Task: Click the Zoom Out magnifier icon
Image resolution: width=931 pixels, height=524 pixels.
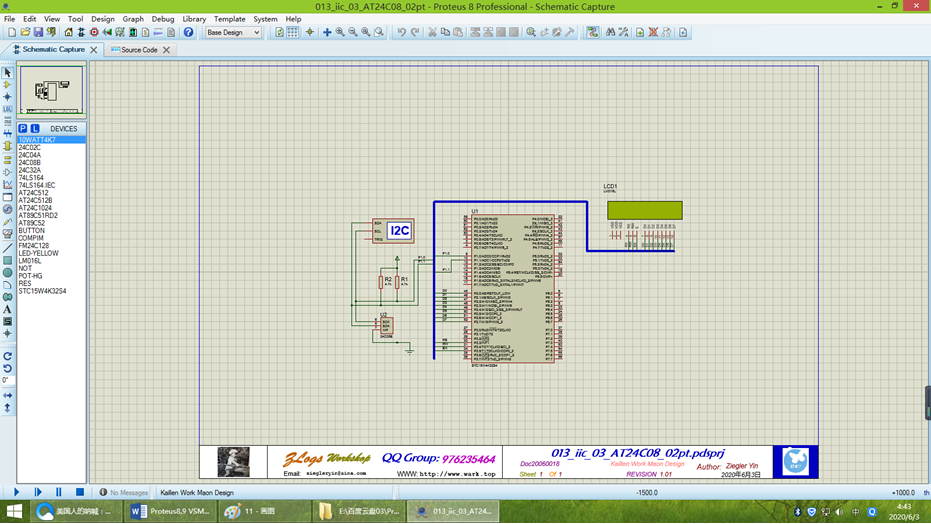Action: 353,32
